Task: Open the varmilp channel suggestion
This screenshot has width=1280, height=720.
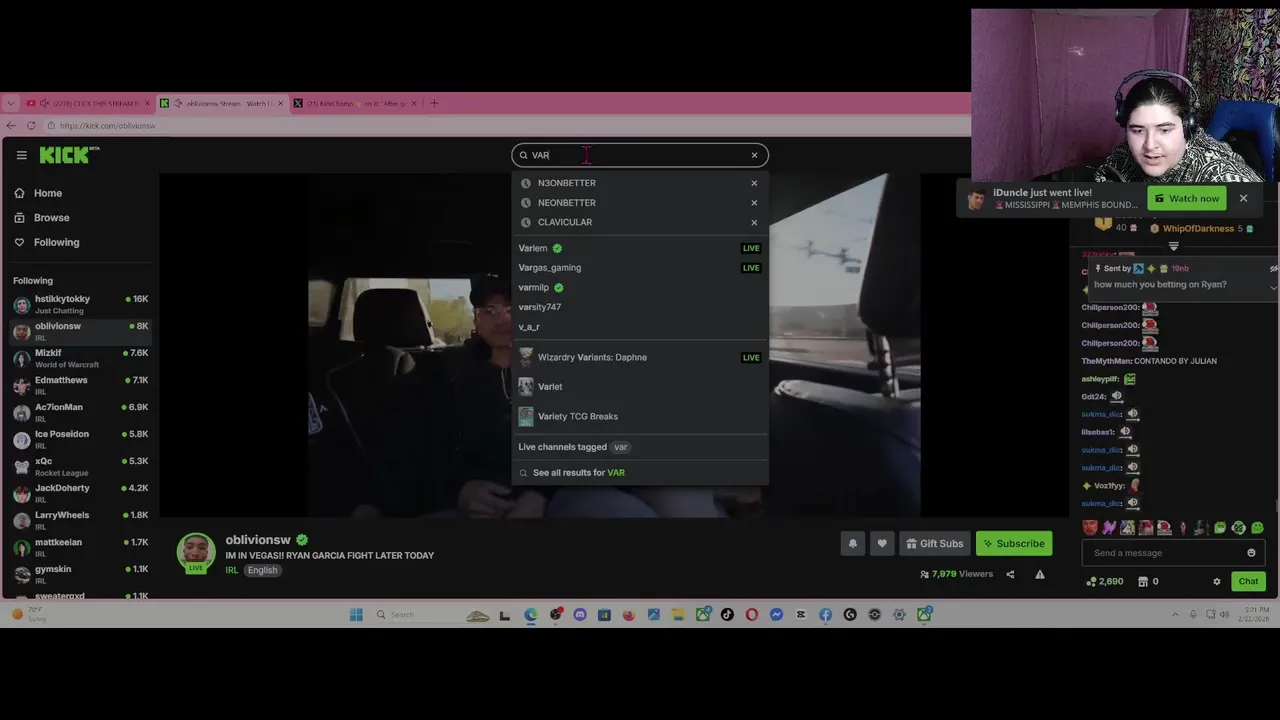Action: [x=640, y=288]
